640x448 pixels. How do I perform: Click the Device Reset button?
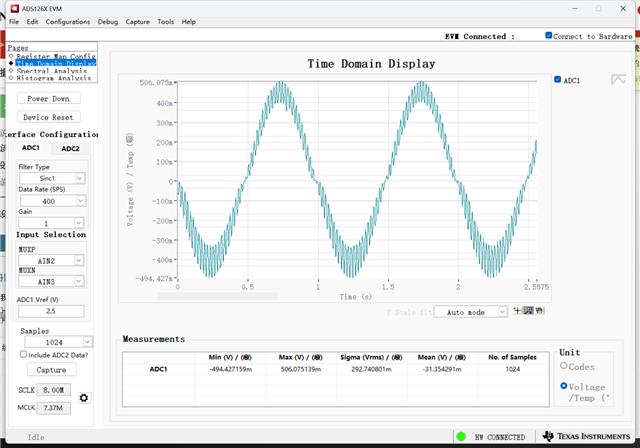tap(48, 117)
